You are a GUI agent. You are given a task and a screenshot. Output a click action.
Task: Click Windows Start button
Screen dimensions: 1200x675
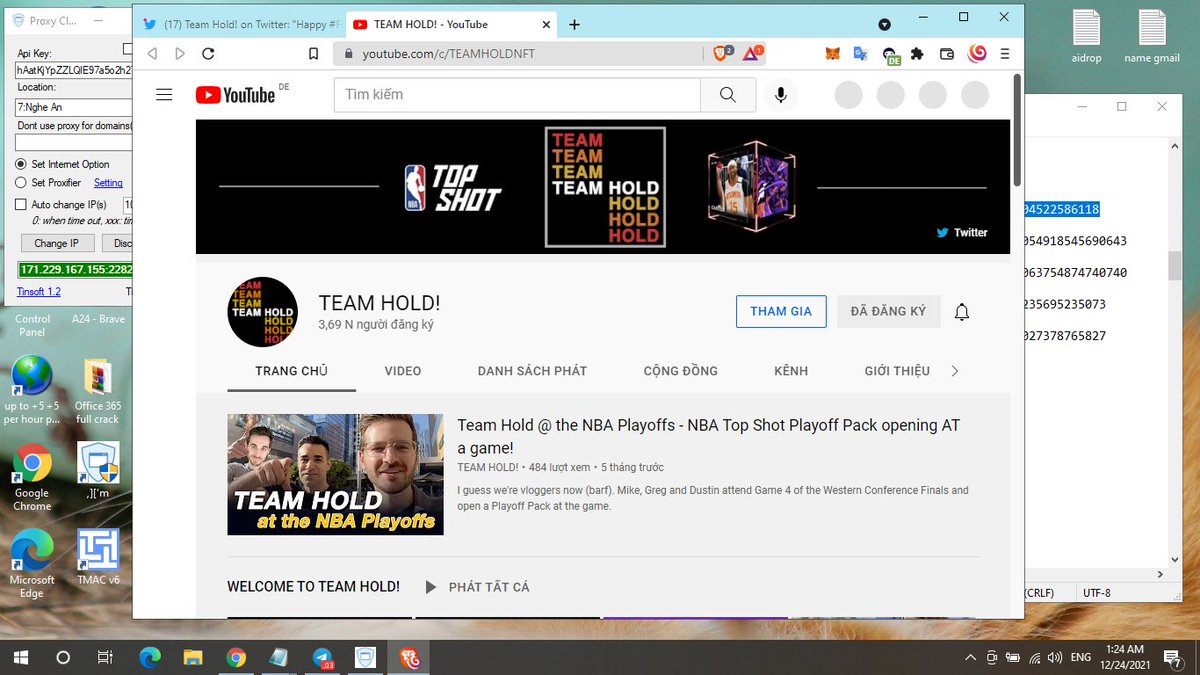coord(20,658)
